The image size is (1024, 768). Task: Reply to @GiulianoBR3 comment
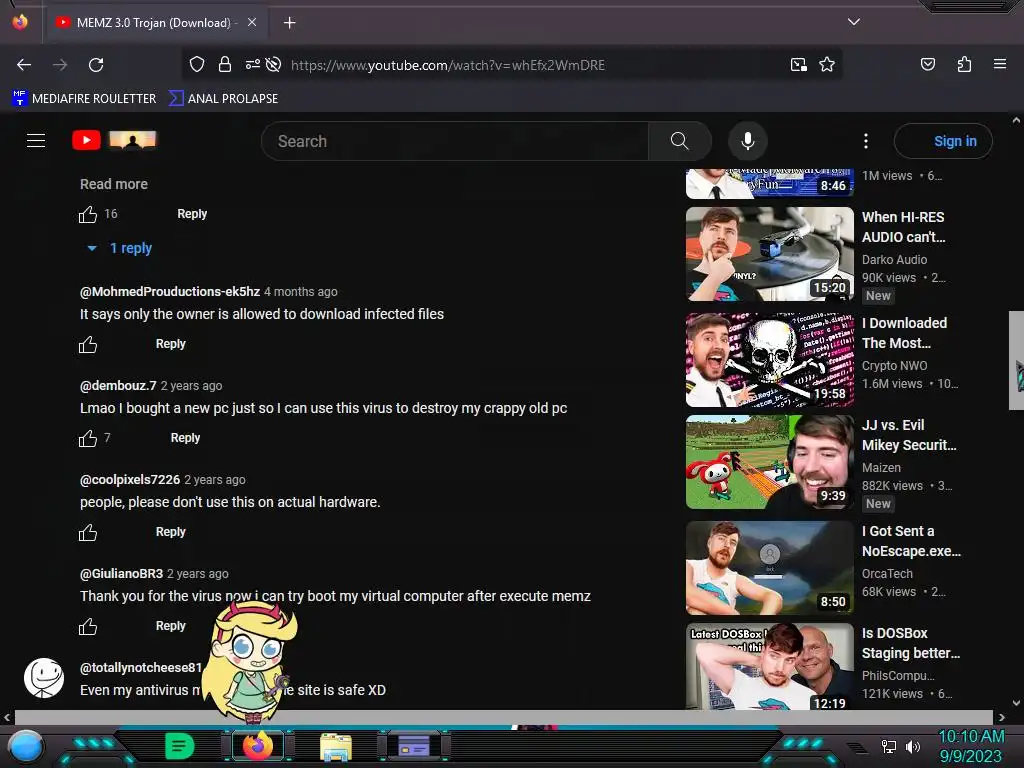[170, 626]
